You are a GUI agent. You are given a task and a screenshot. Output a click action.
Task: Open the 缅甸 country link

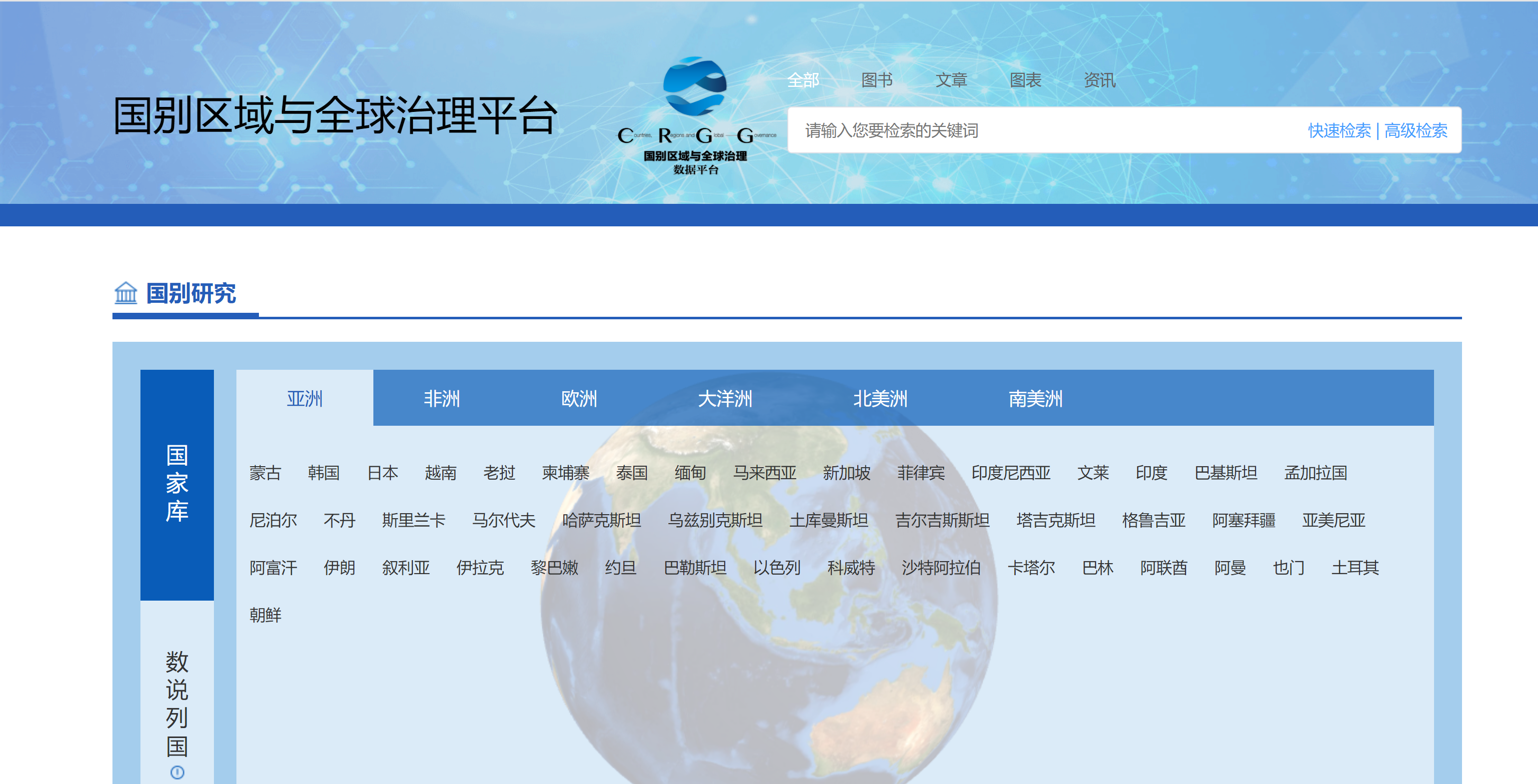click(690, 473)
